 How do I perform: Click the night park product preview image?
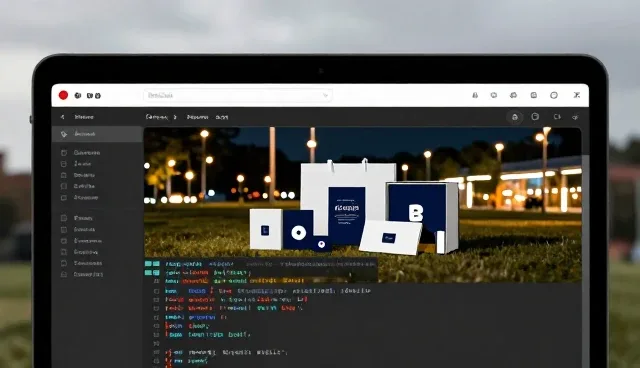coord(362,205)
